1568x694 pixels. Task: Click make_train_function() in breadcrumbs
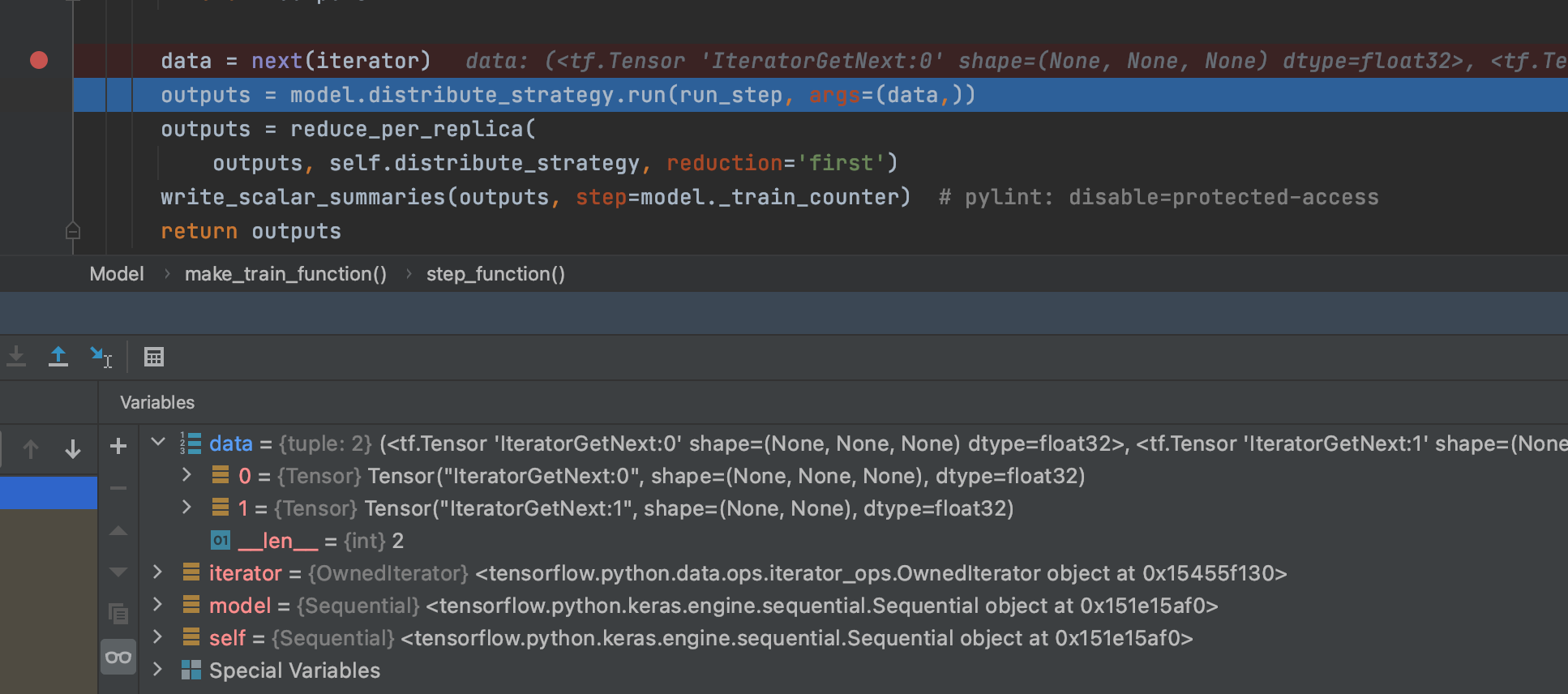(x=285, y=274)
